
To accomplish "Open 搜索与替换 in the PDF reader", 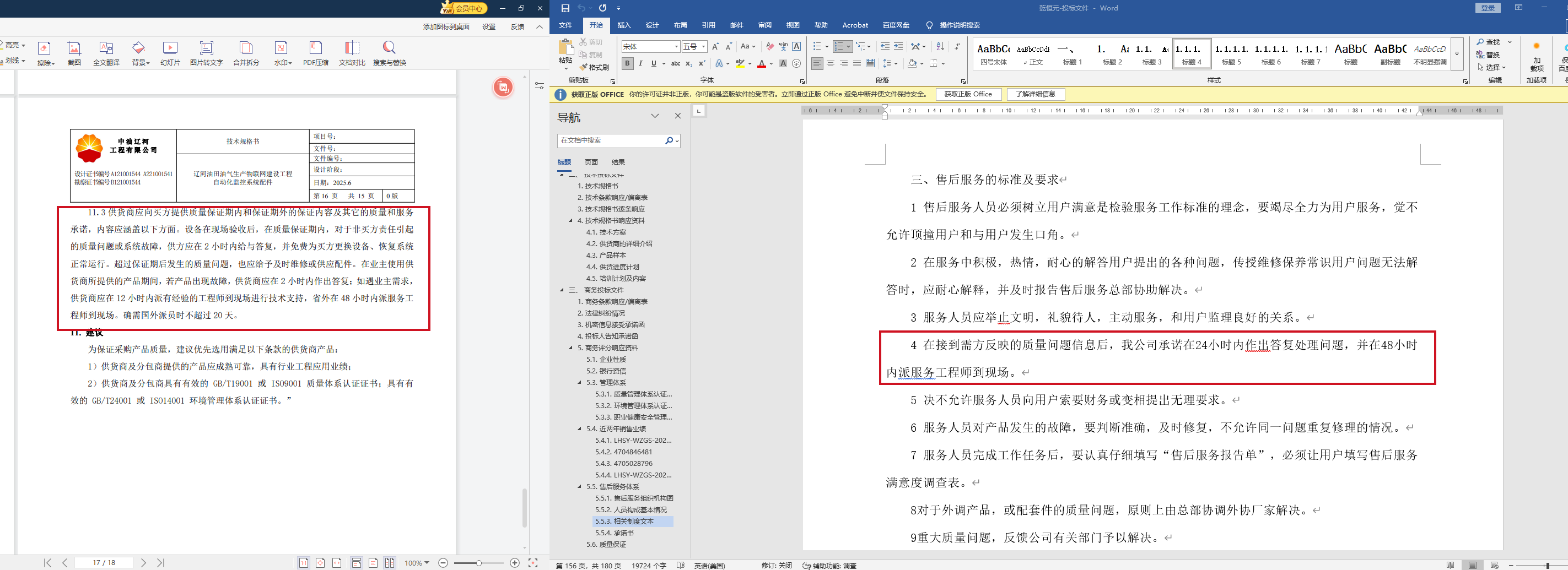I will tap(390, 53).
